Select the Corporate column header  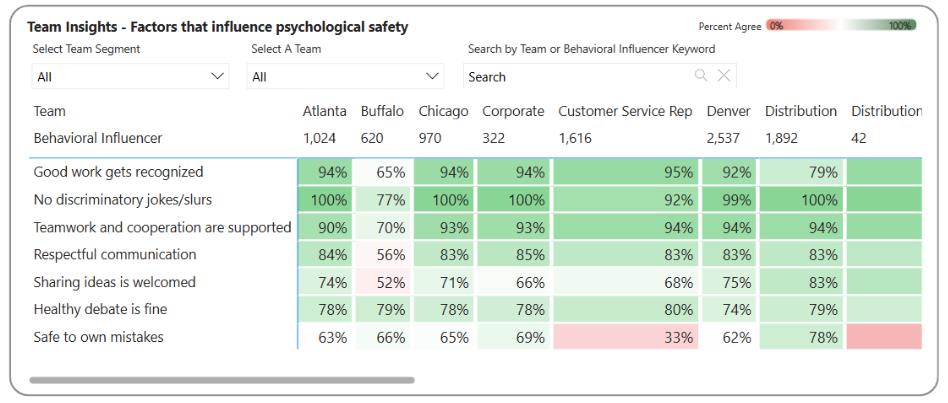[513, 111]
